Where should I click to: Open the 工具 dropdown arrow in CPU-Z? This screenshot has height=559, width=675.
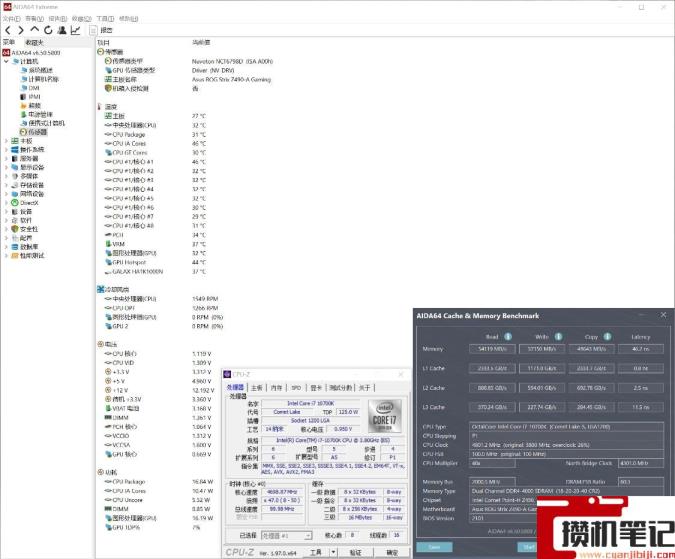point(334,552)
